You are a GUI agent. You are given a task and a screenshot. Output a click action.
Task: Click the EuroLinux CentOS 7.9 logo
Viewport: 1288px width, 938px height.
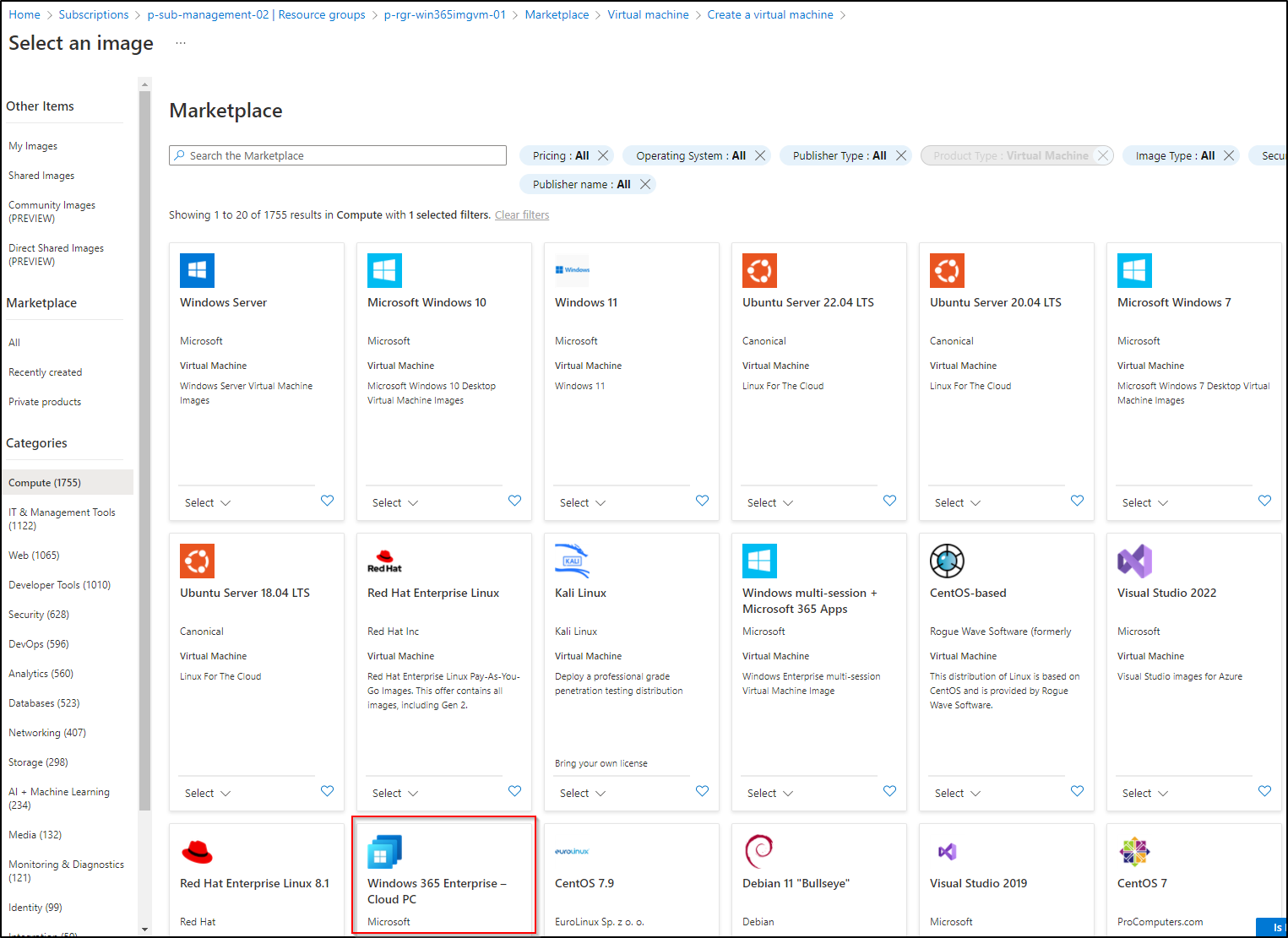(x=572, y=851)
